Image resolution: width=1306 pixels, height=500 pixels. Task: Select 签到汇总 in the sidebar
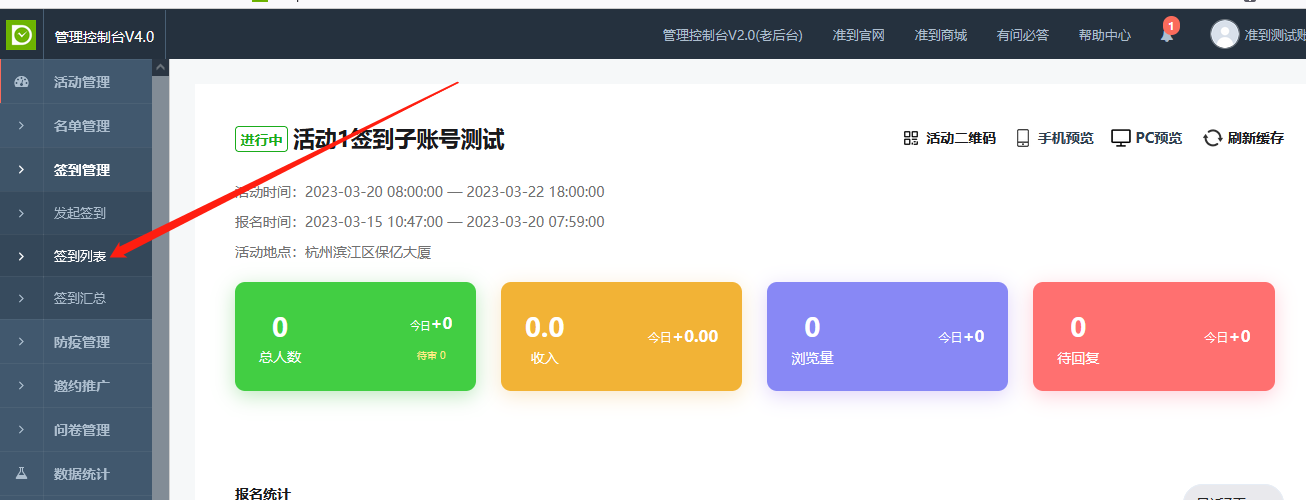point(80,298)
